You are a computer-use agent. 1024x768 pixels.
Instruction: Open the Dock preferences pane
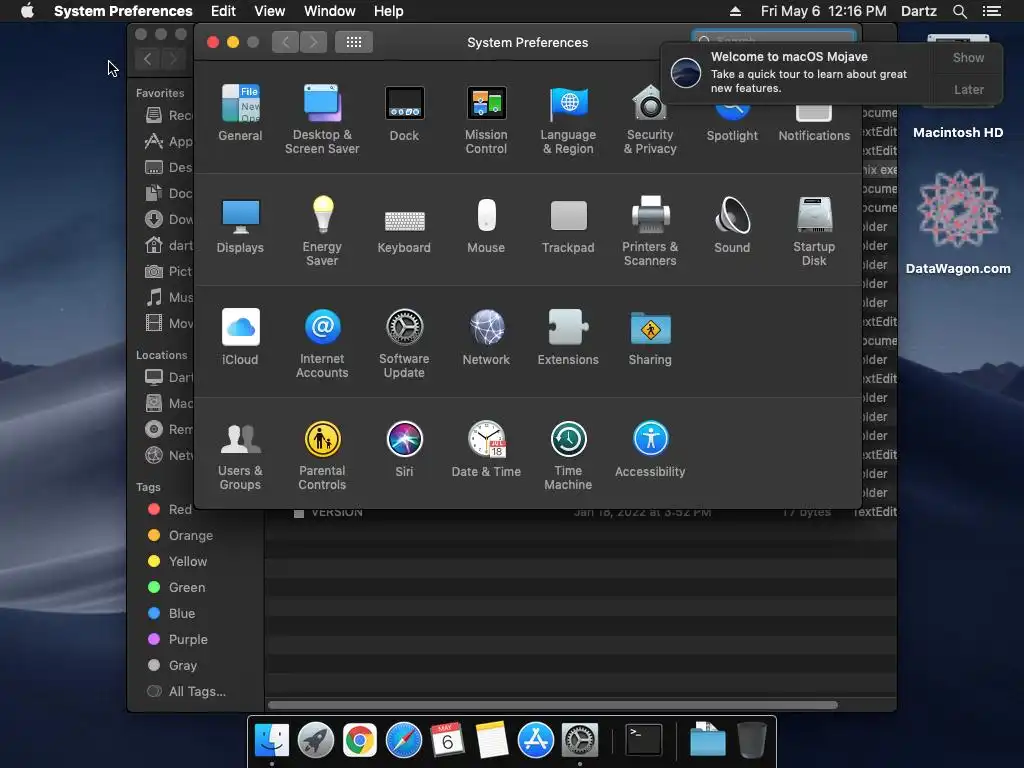(404, 113)
